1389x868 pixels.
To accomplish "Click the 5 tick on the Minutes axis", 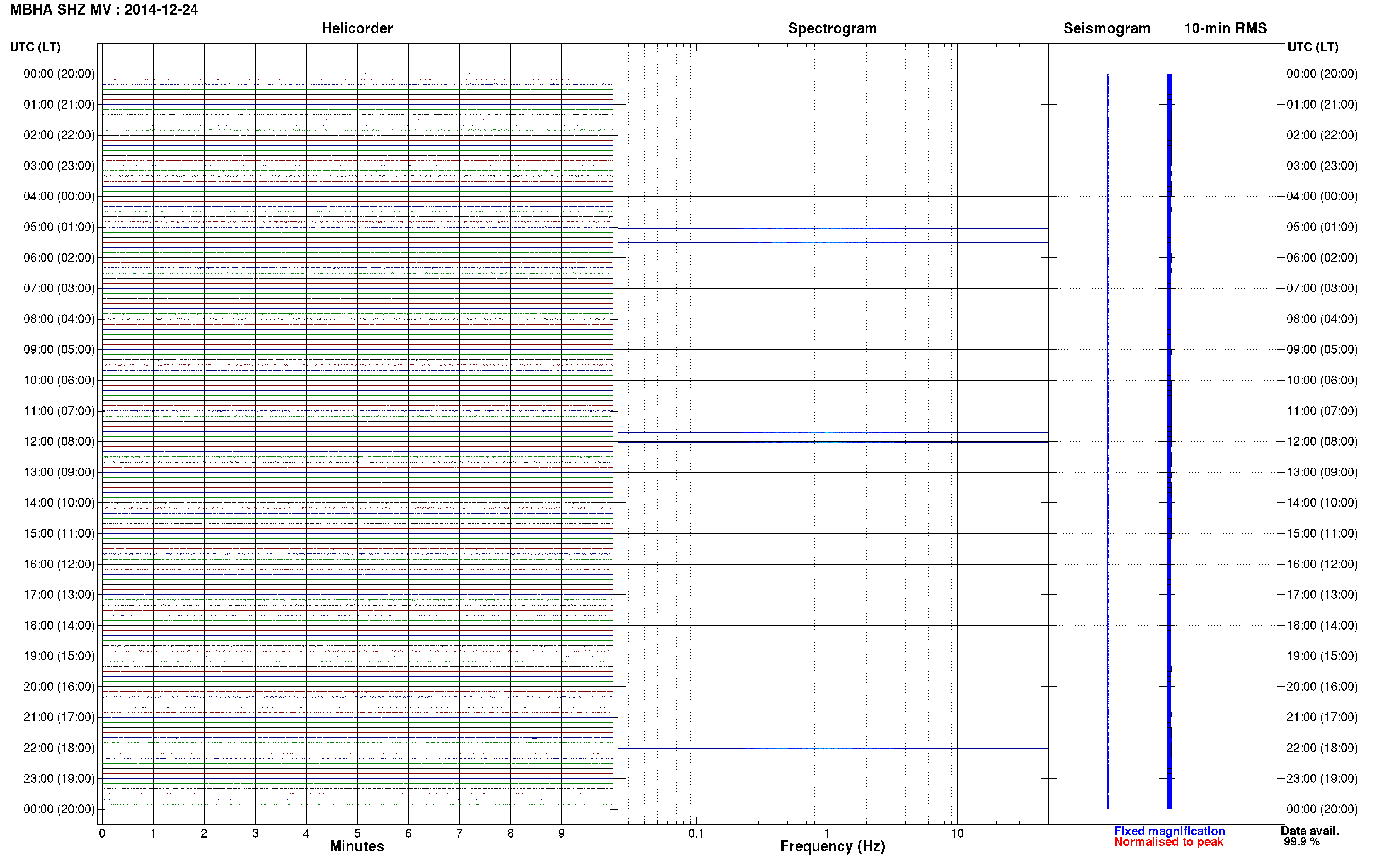I will 357,833.
